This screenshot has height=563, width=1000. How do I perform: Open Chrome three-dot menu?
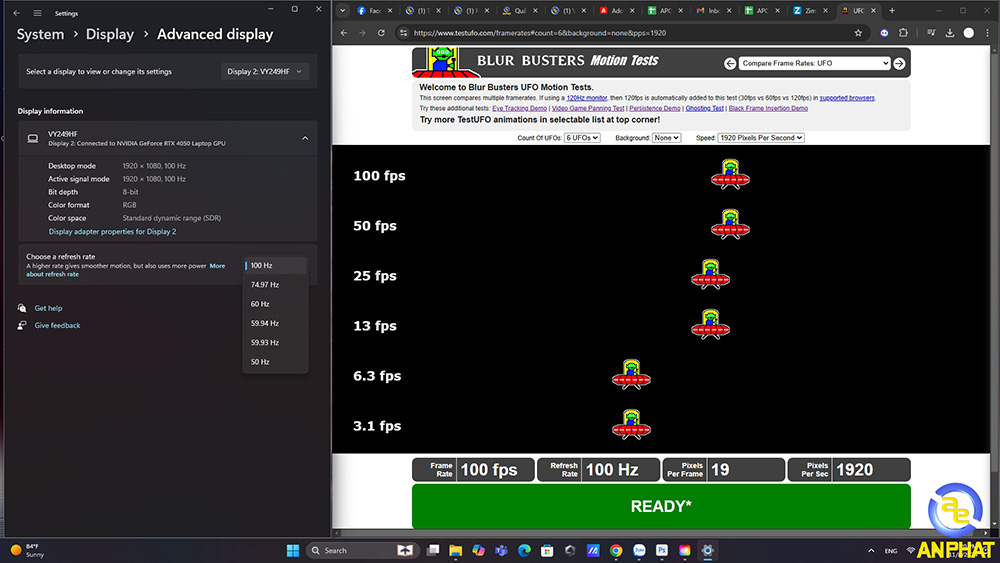[987, 33]
